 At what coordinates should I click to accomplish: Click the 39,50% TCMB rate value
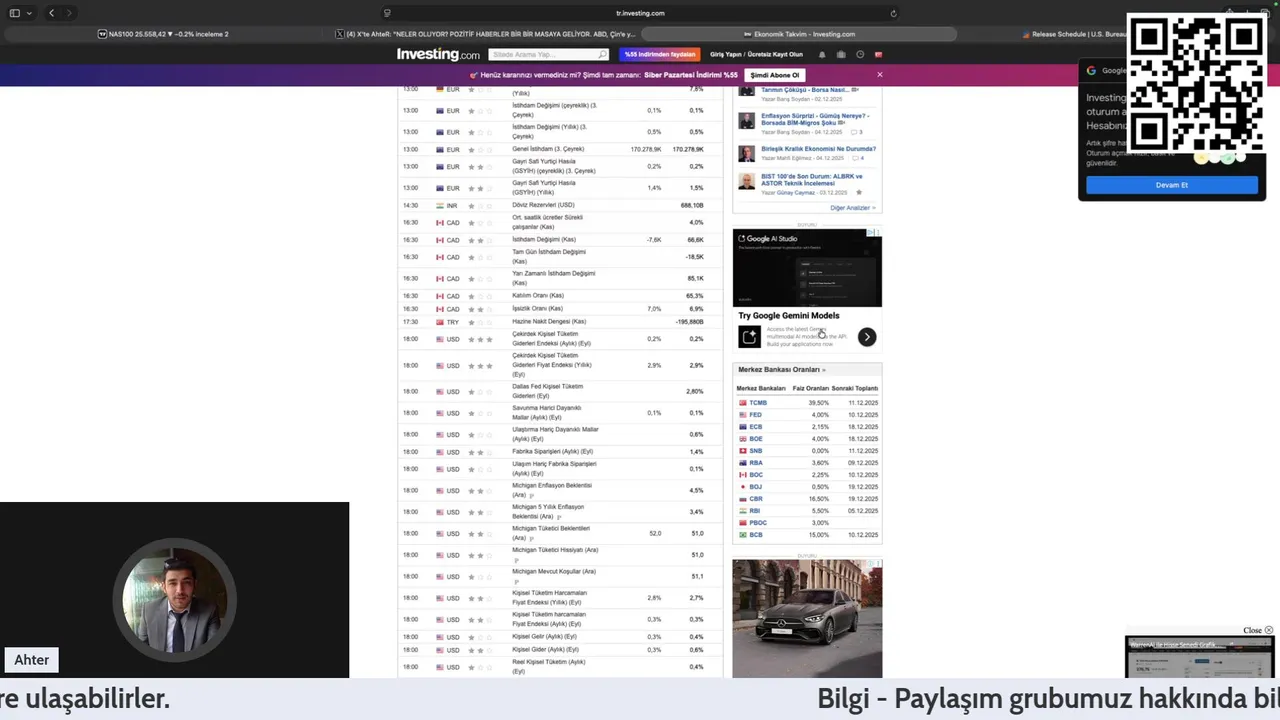coord(818,403)
